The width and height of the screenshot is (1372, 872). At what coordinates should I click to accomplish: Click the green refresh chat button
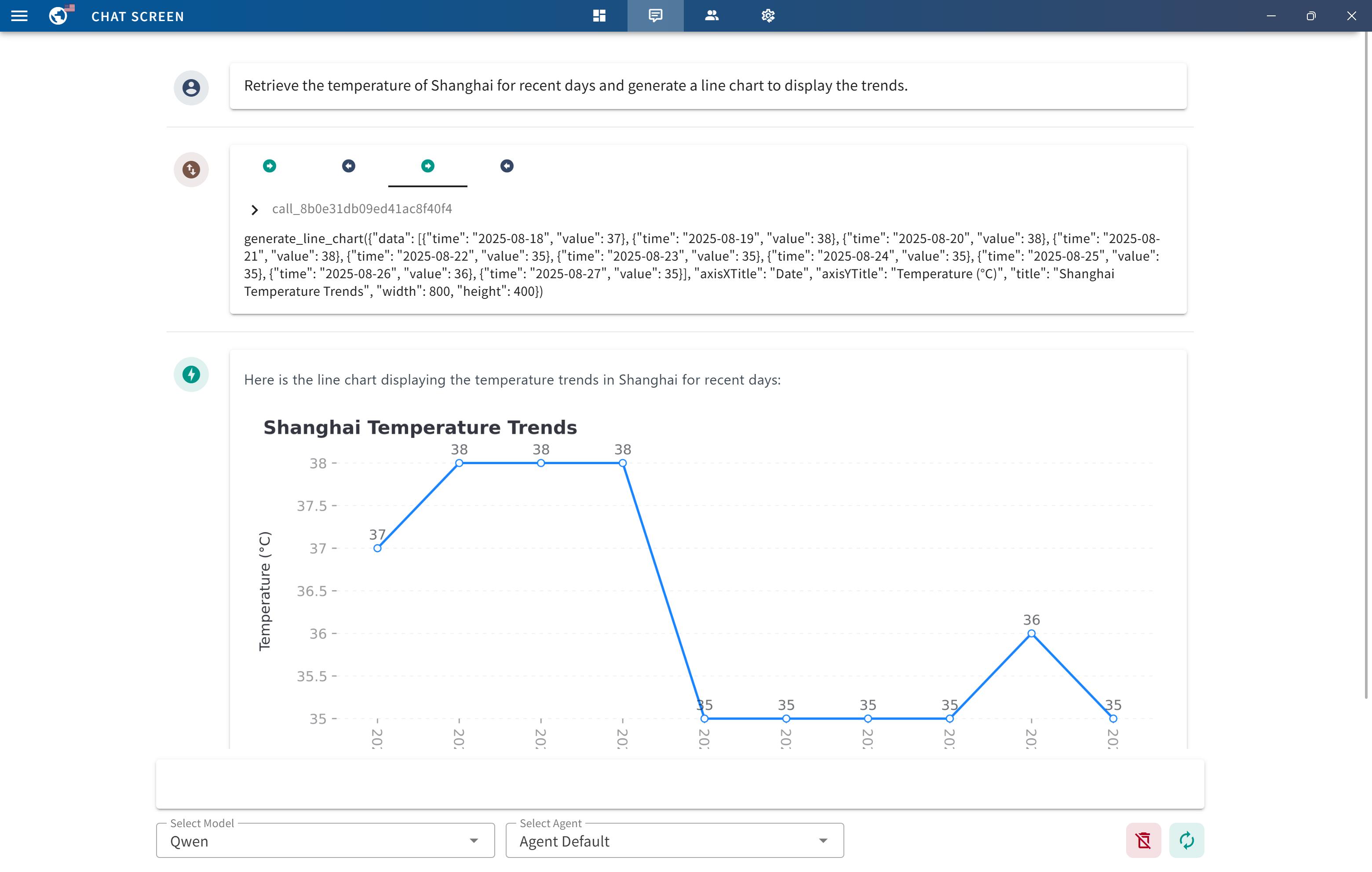pos(1186,840)
